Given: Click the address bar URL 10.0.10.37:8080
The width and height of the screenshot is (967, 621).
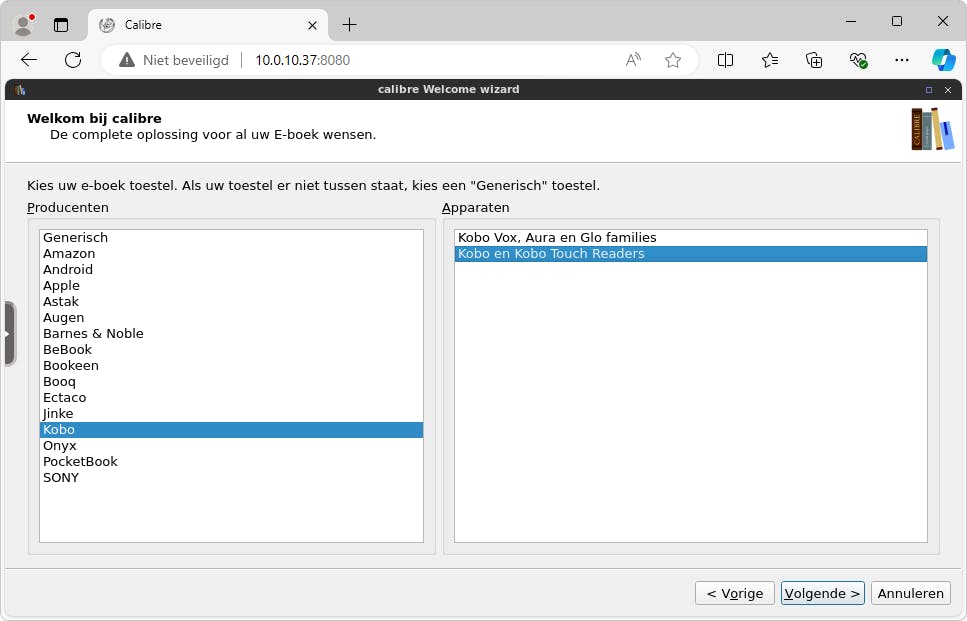Looking at the screenshot, I should point(303,60).
